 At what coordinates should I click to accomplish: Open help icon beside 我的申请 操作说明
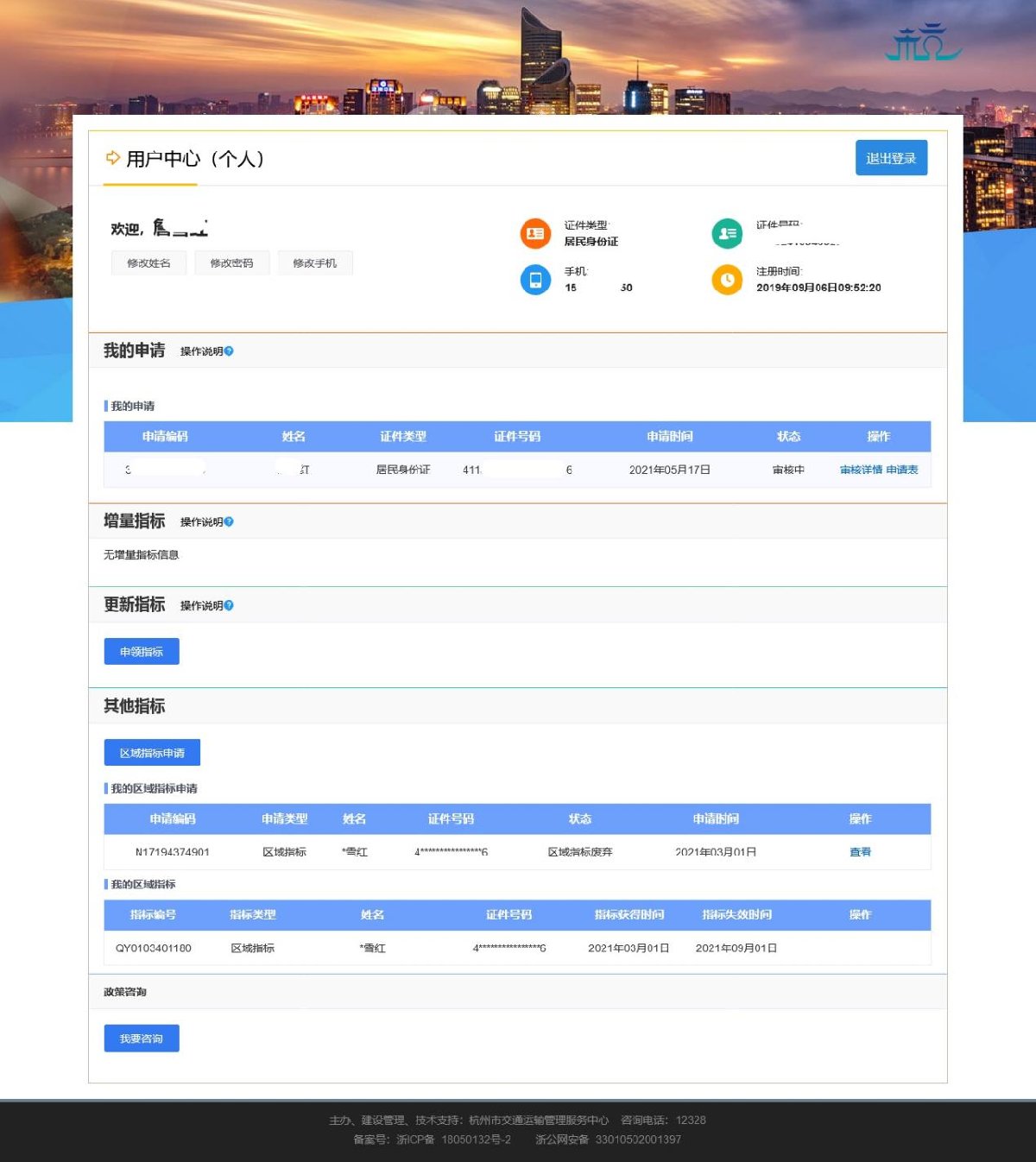click(x=229, y=351)
